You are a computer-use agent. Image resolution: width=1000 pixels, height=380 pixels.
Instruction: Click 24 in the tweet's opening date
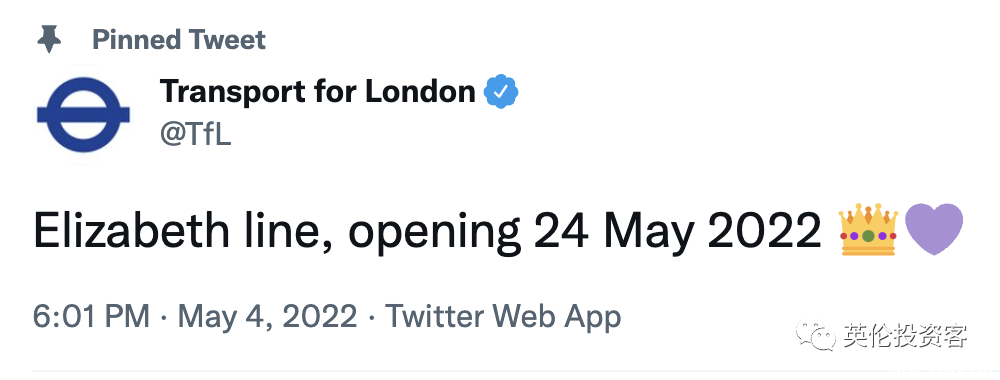tap(561, 231)
